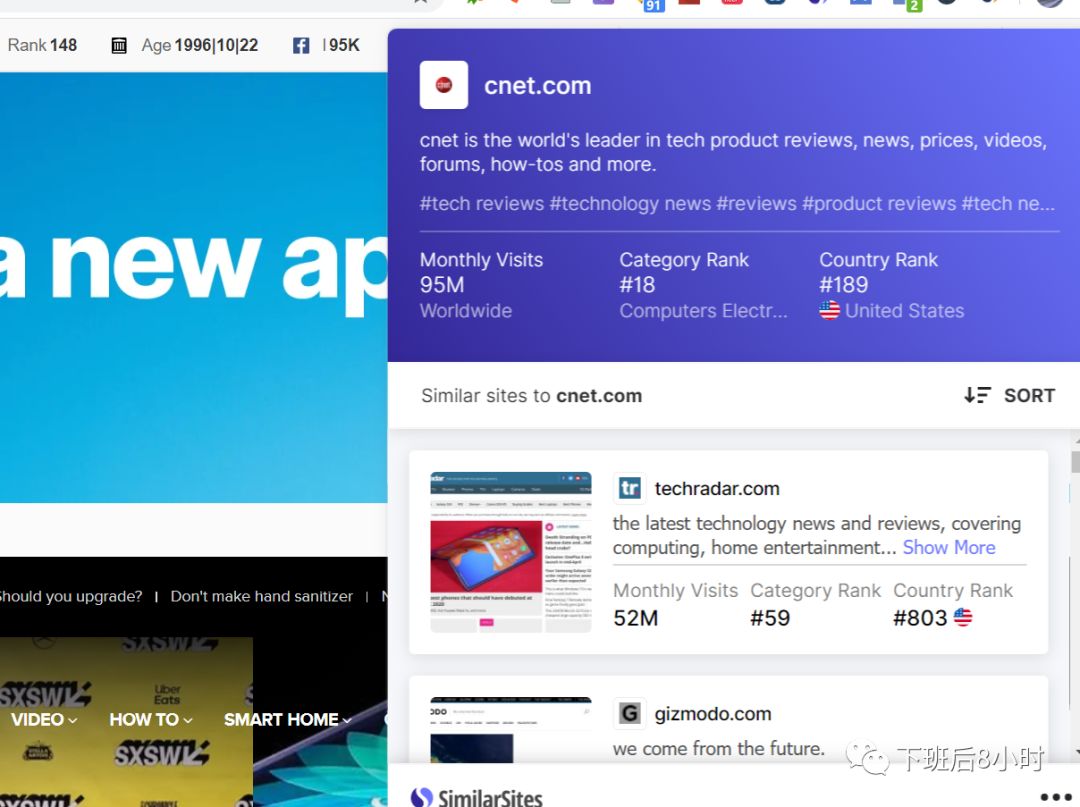Open the gizmodo.com site link
This screenshot has width=1080, height=807.
click(x=713, y=714)
